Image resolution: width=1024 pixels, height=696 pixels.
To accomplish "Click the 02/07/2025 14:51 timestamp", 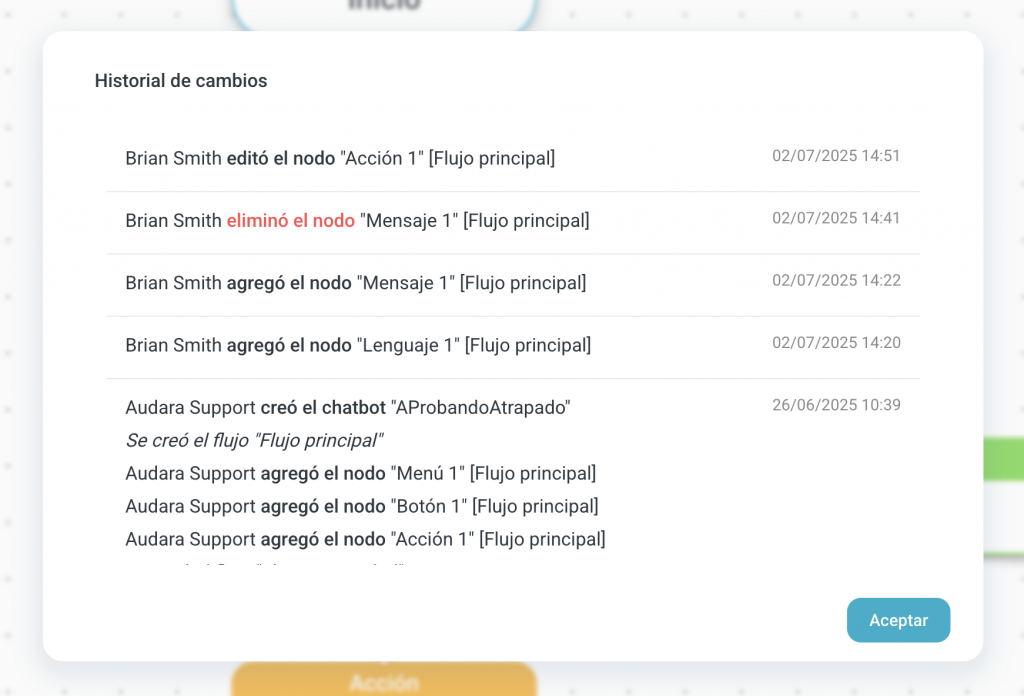I will coord(836,156).
